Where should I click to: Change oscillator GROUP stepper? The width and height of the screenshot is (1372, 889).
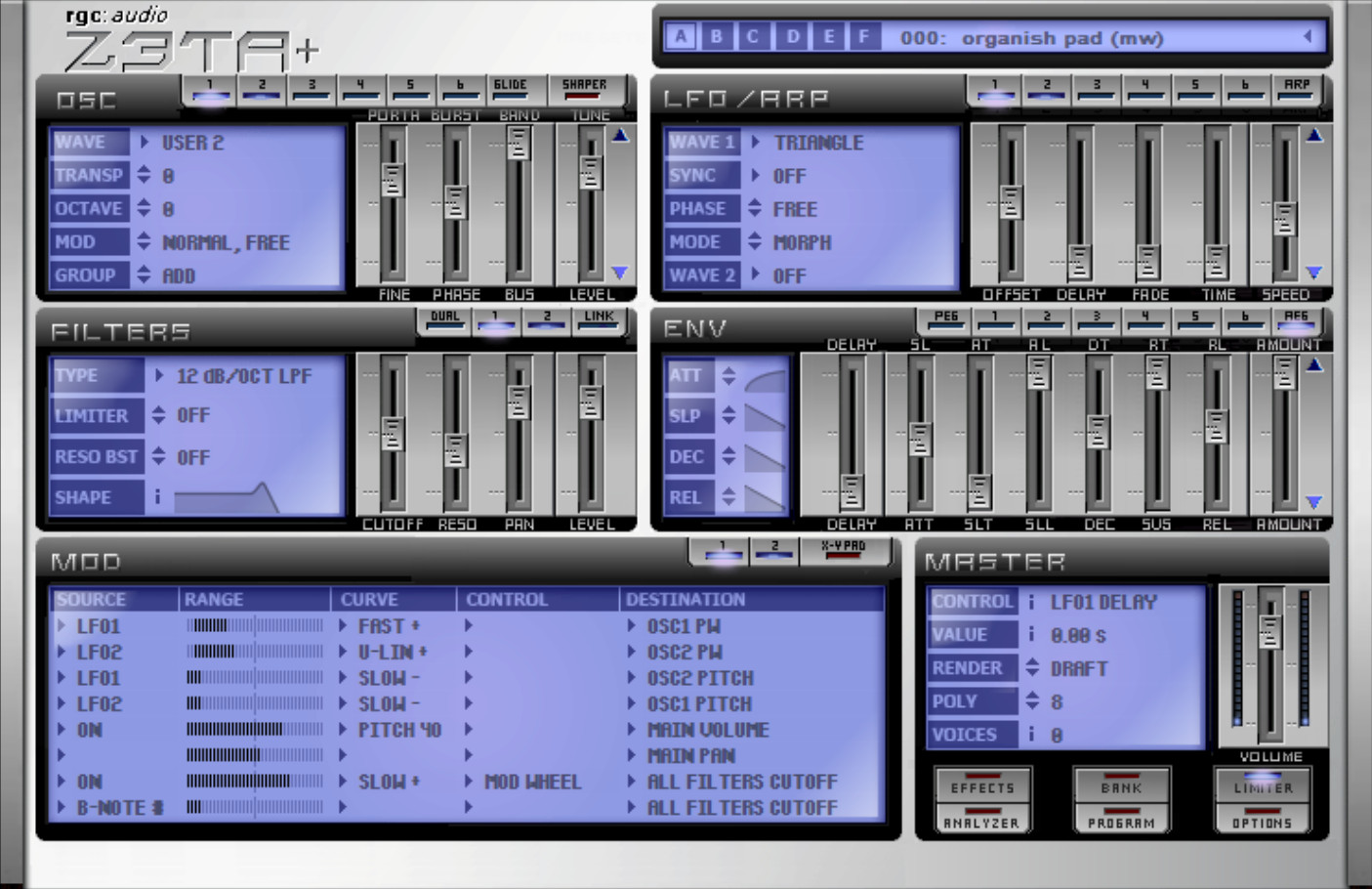(x=145, y=275)
